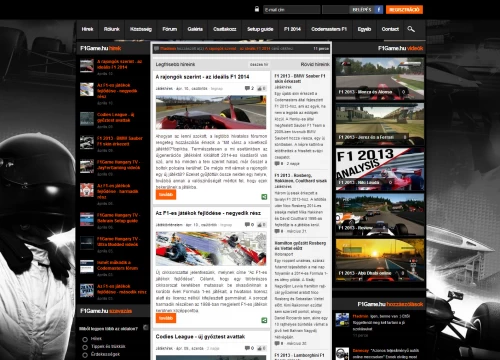Open the Galéria menu item
The height and width of the screenshot is (360, 500).
click(195, 29)
